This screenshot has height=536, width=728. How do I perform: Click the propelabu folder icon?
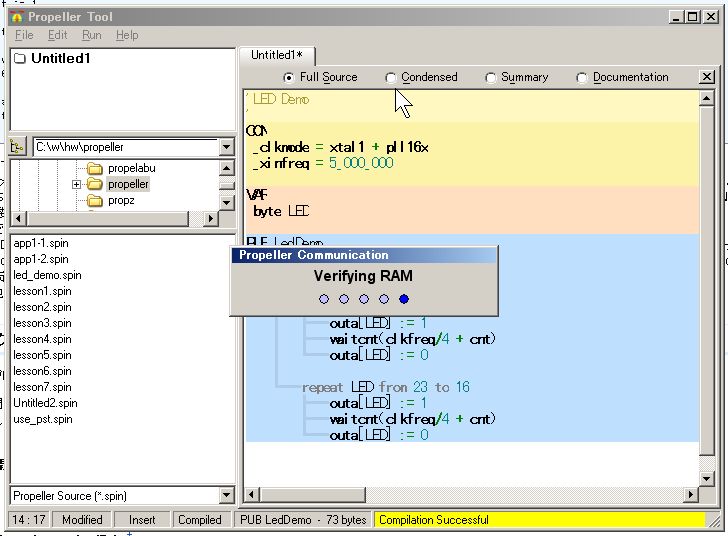[95, 168]
